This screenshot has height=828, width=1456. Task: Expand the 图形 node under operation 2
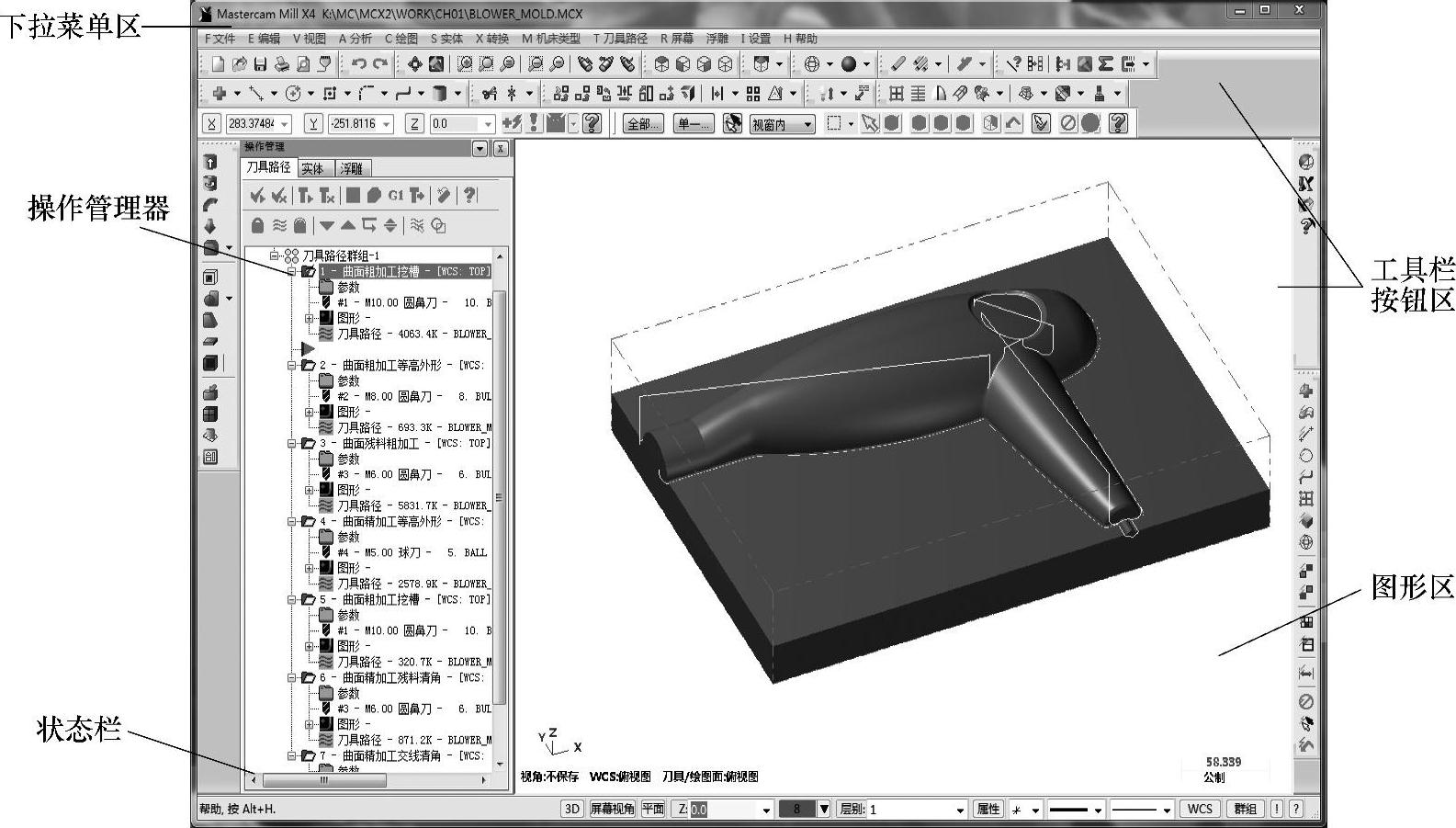pyautogui.click(x=310, y=412)
